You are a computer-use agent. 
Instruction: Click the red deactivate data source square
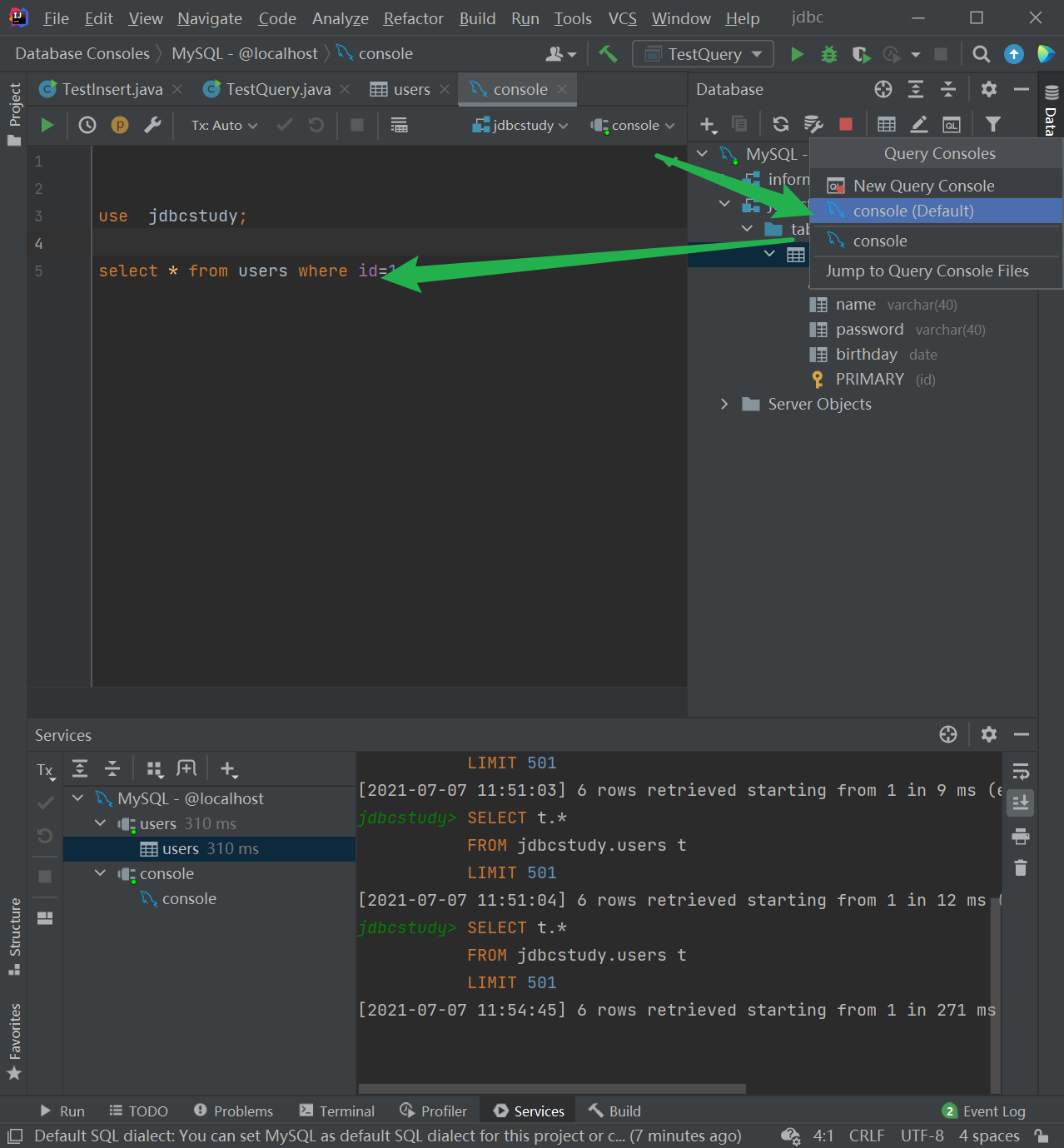846,124
